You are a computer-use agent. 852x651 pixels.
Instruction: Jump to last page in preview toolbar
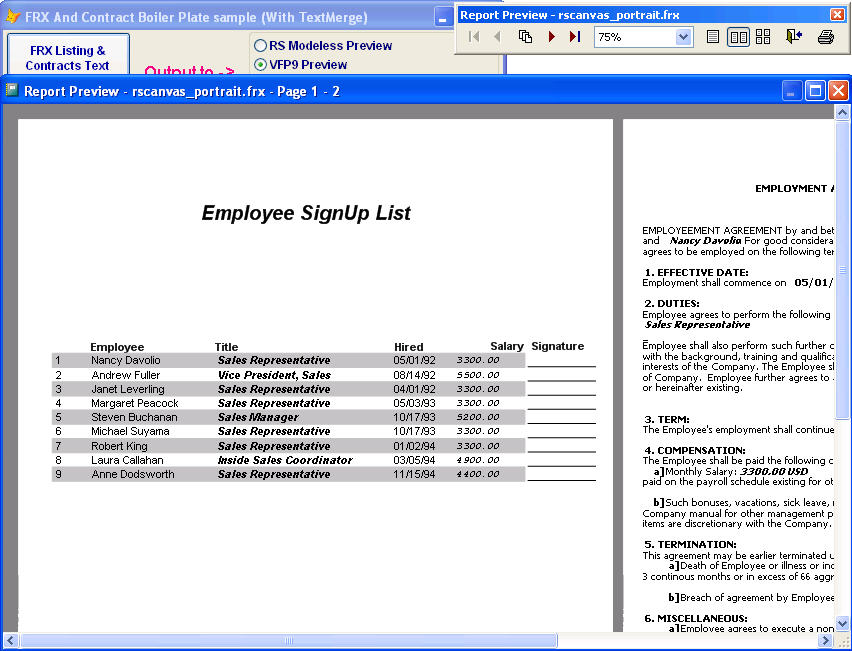(x=575, y=36)
